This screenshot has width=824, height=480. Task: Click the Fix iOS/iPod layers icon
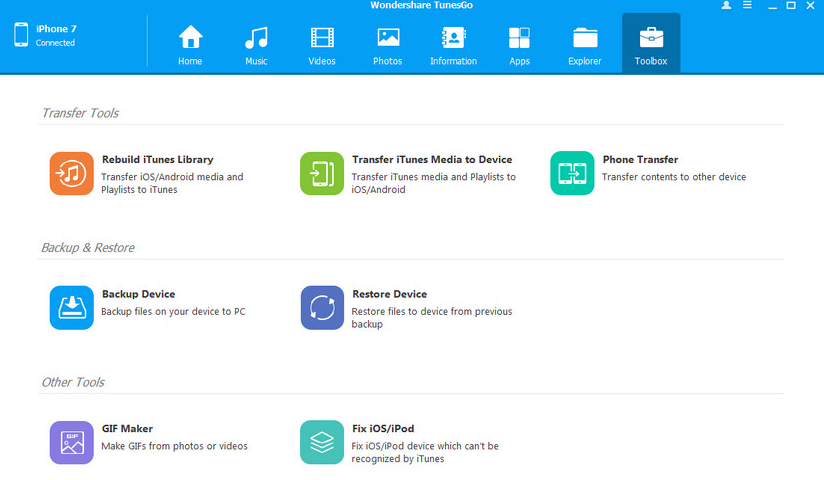pyautogui.click(x=322, y=442)
